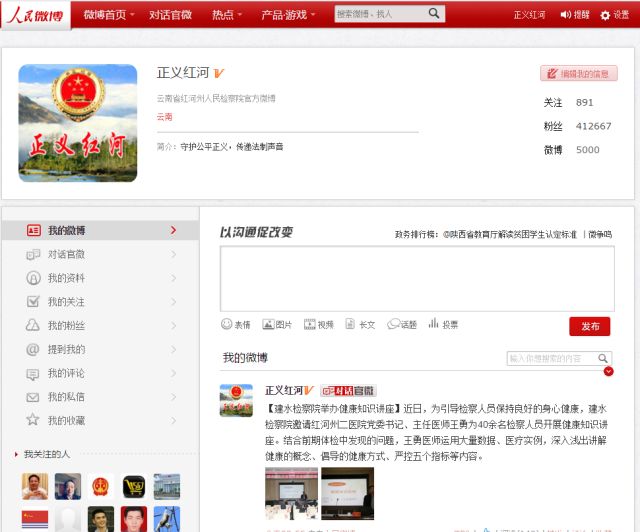Click the red circular arrow below the search box

point(608,371)
